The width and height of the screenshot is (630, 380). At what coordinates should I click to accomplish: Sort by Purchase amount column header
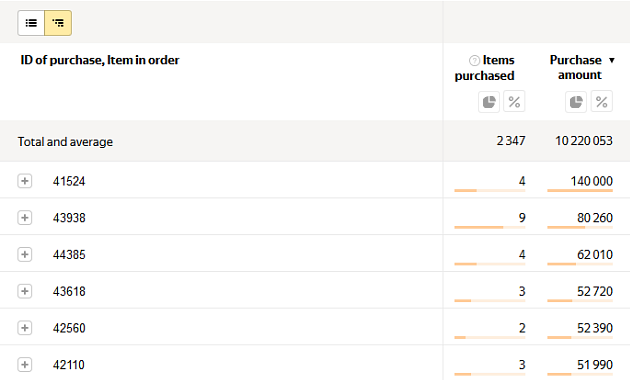[576, 67]
